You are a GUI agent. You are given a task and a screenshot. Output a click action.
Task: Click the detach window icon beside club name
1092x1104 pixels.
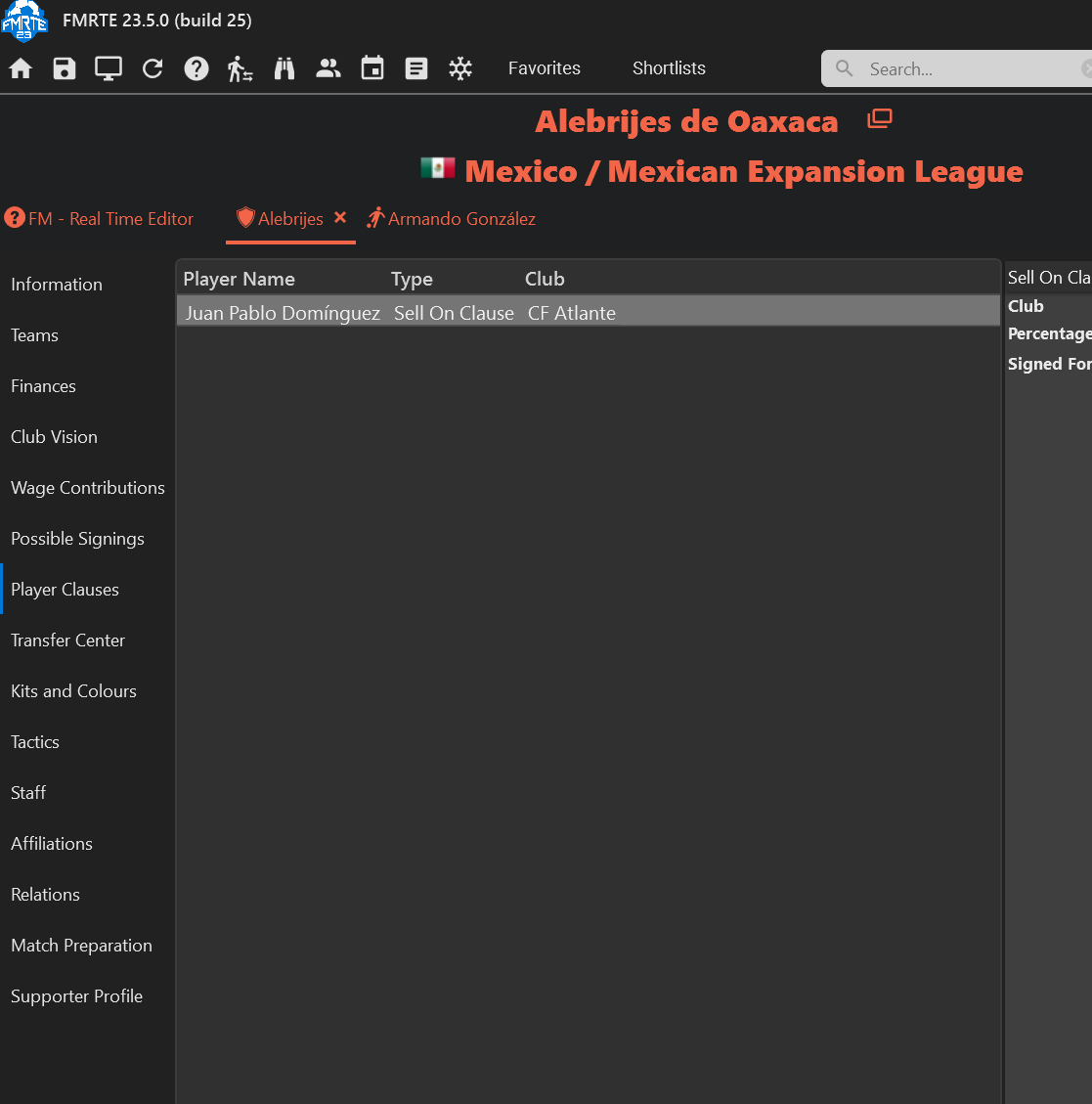pyautogui.click(x=880, y=118)
